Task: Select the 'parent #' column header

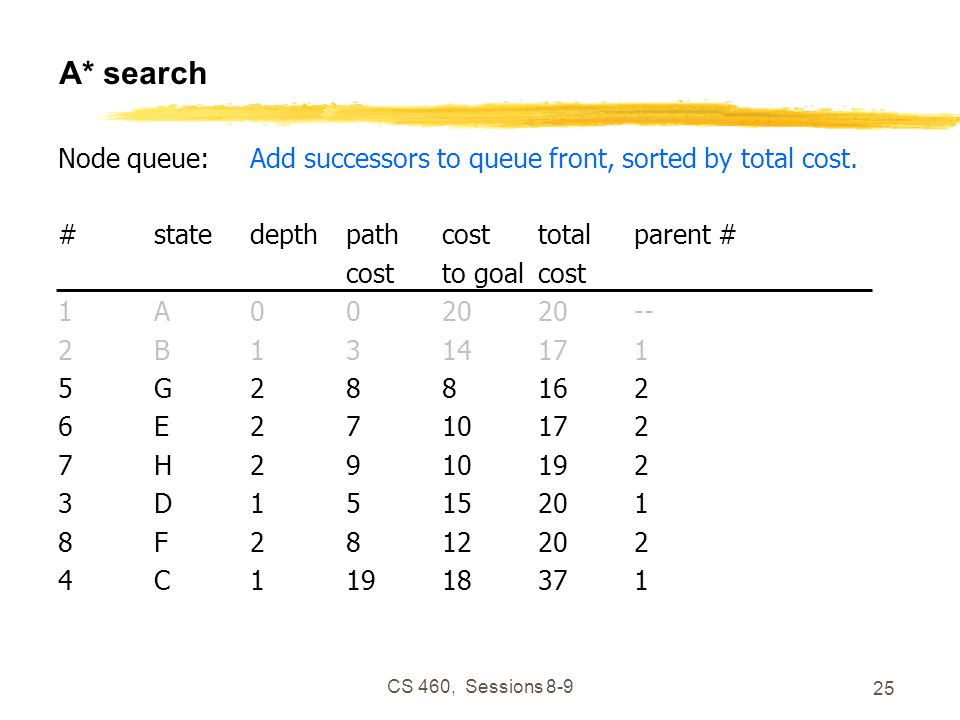Action: pyautogui.click(x=684, y=236)
